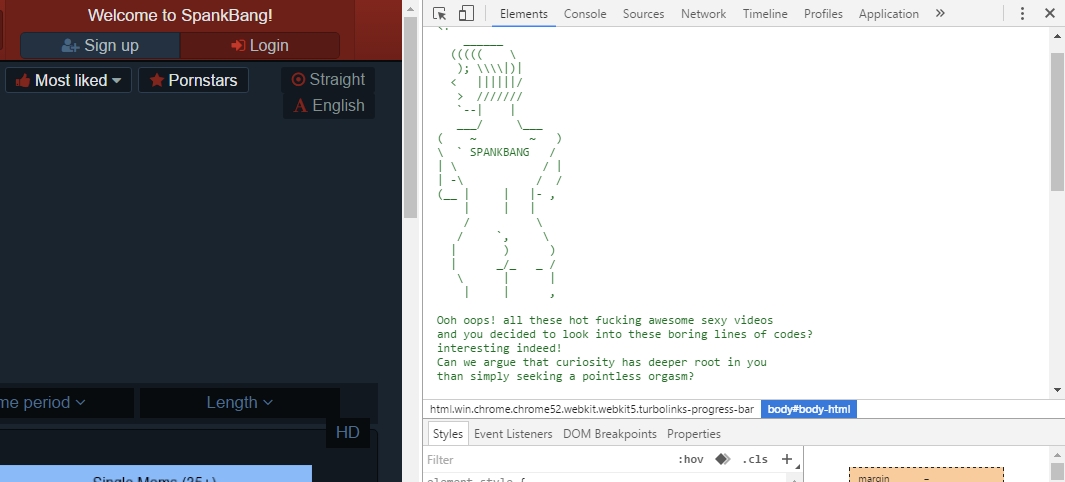This screenshot has width=1065, height=482.
Task: Focus the styles Filter input field
Action: (x=550, y=460)
